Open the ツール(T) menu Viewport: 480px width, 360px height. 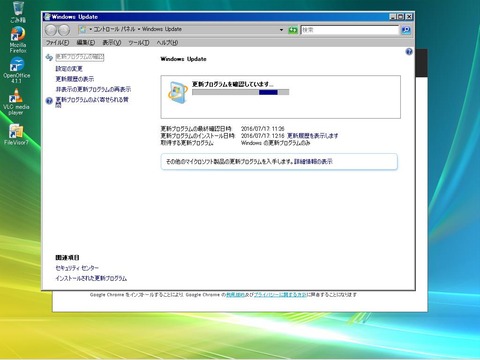[x=139, y=43]
